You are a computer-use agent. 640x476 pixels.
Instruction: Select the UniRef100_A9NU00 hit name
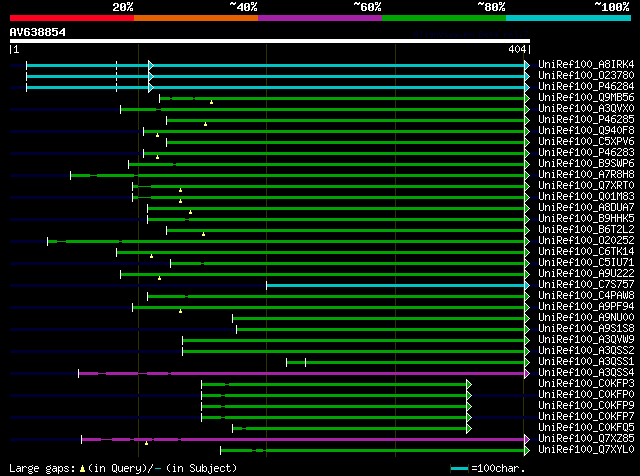586,318
